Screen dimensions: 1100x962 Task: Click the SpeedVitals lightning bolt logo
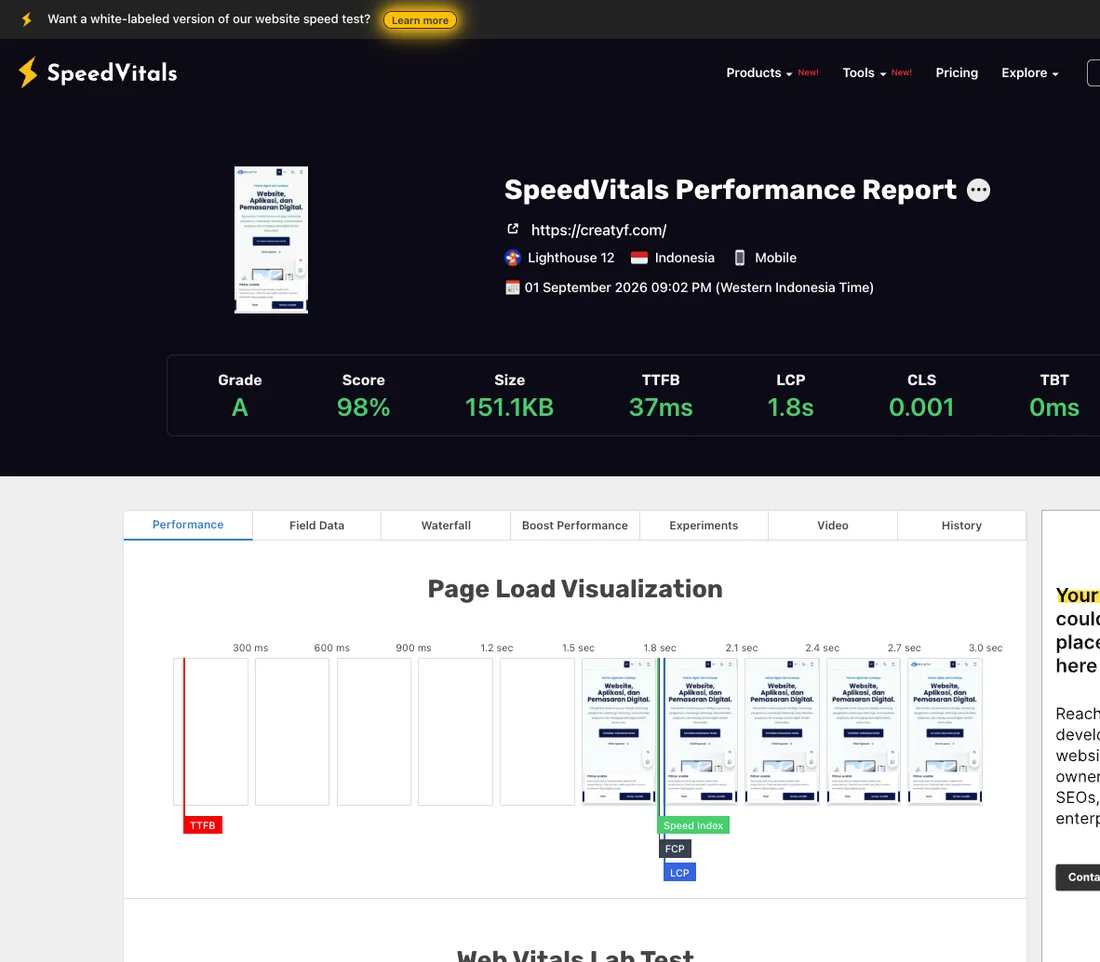[27, 72]
